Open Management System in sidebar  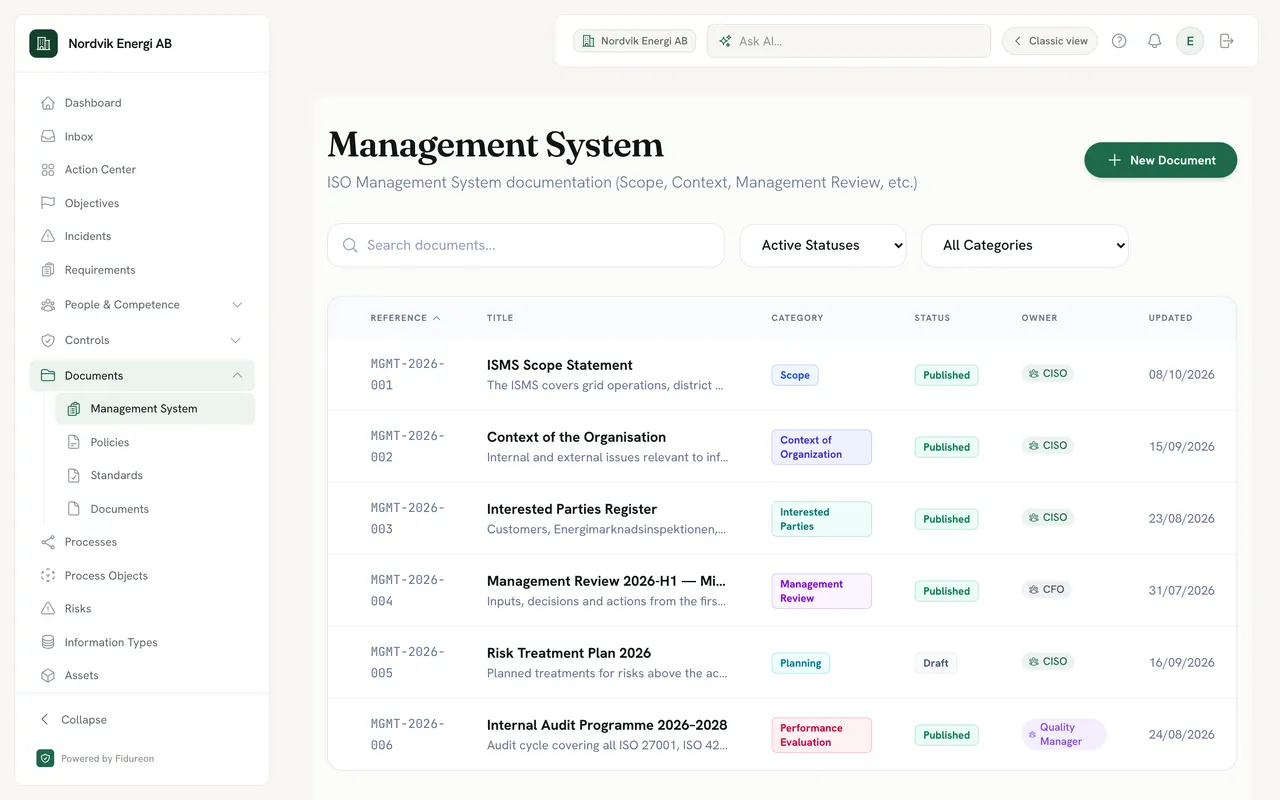point(155,409)
